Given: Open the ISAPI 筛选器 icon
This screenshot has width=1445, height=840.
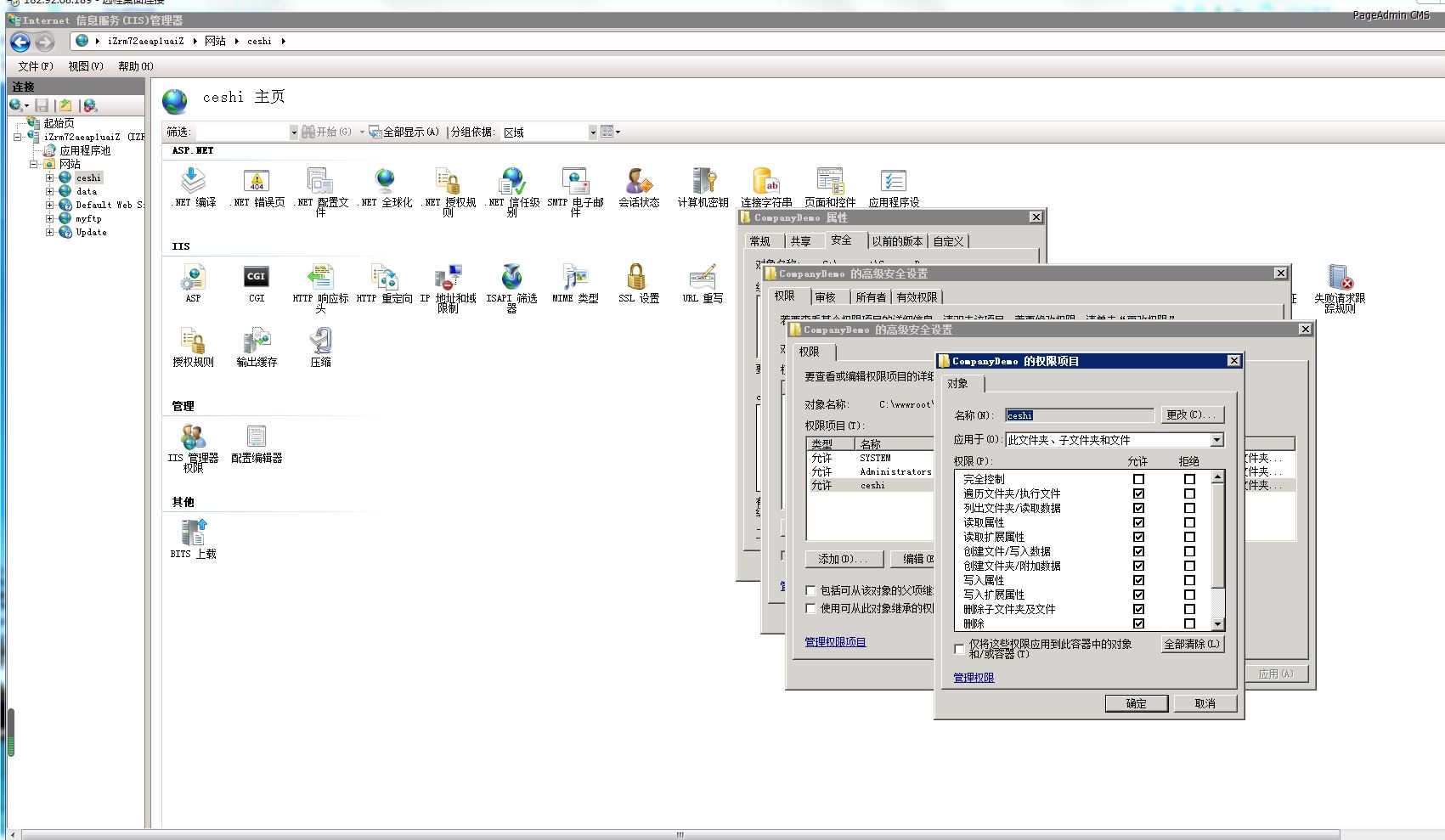Looking at the screenshot, I should click(x=511, y=277).
